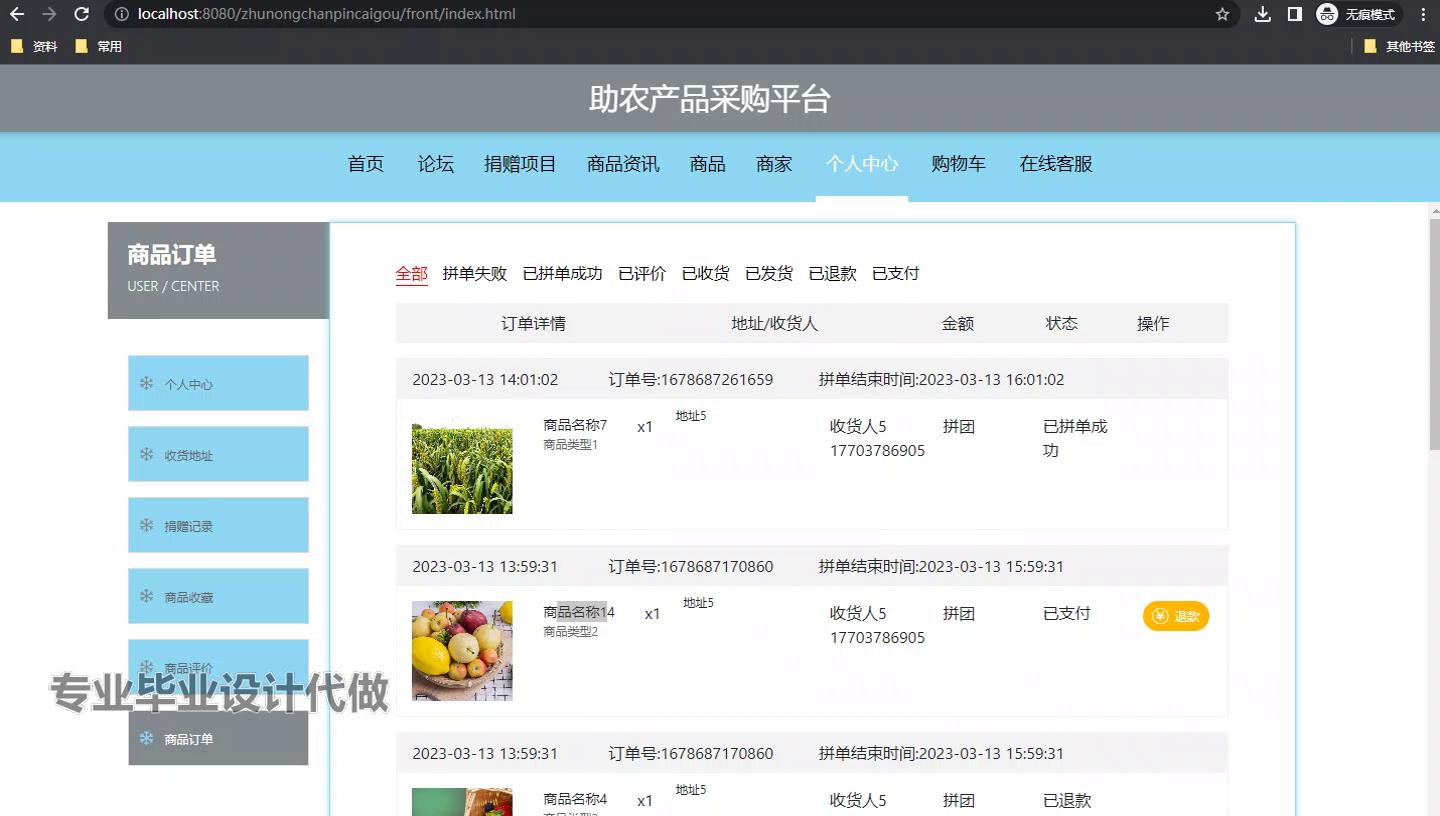Click the snowflake icon beside 商品订单
Viewport: 1440px width, 816px height.
tap(146, 738)
